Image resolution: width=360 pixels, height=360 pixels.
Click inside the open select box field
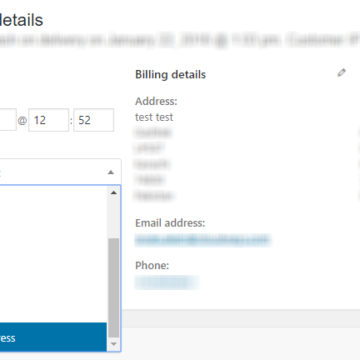(x=52, y=172)
